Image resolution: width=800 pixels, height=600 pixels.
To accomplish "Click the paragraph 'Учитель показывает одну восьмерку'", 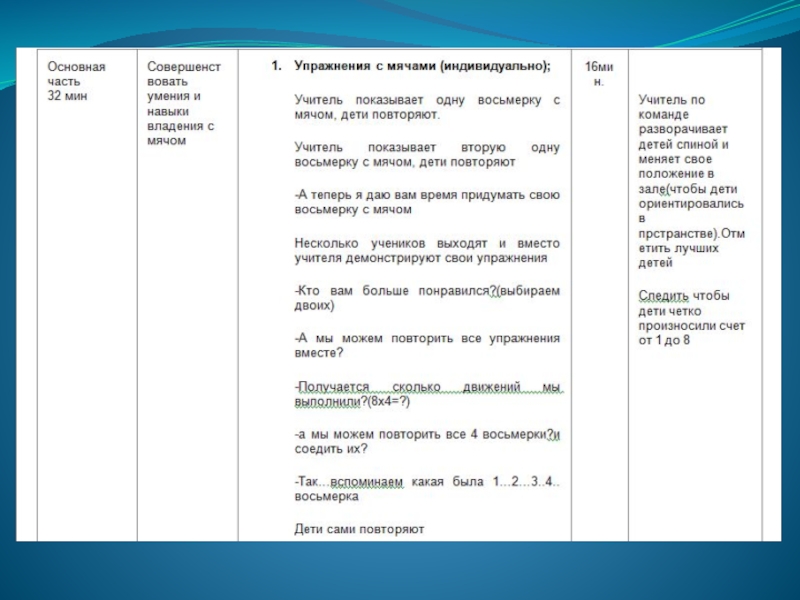I will [427, 107].
